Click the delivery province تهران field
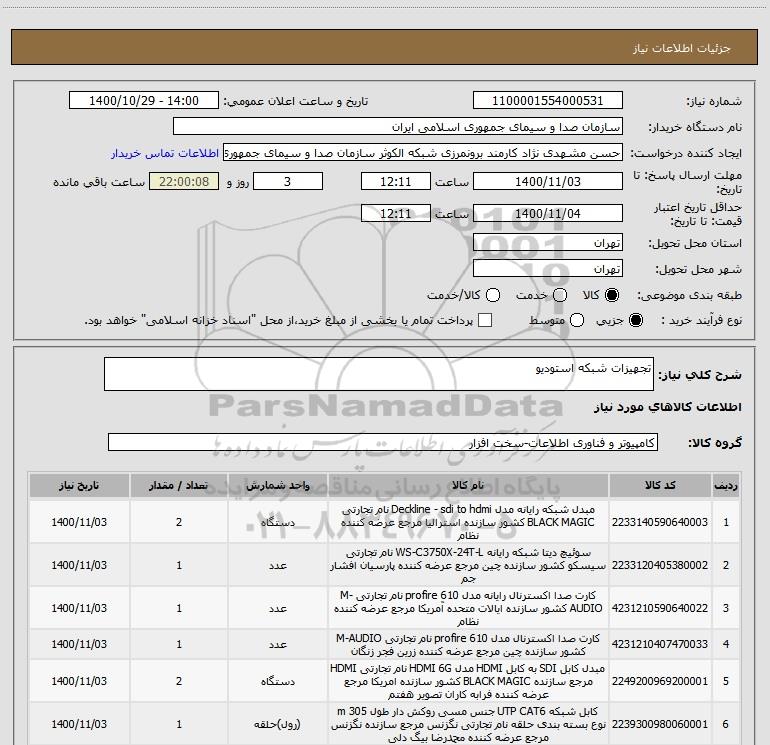The image size is (770, 745). [x=548, y=243]
